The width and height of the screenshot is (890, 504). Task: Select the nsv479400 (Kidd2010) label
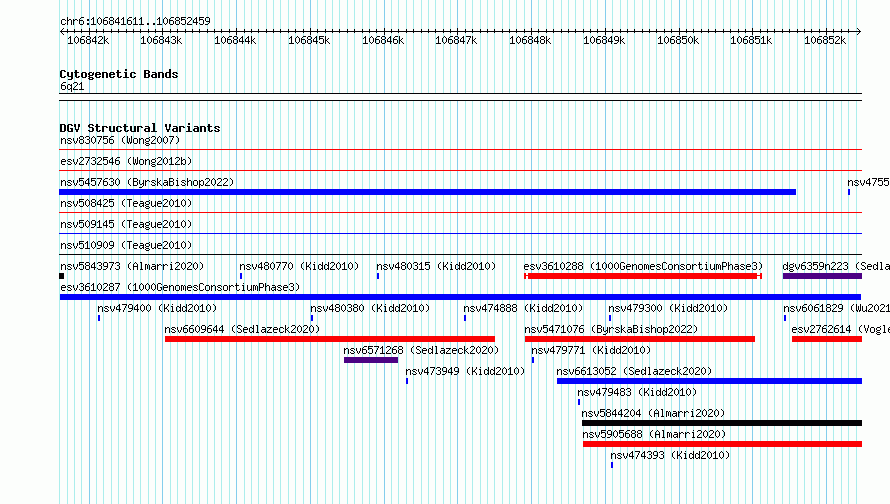(x=157, y=308)
